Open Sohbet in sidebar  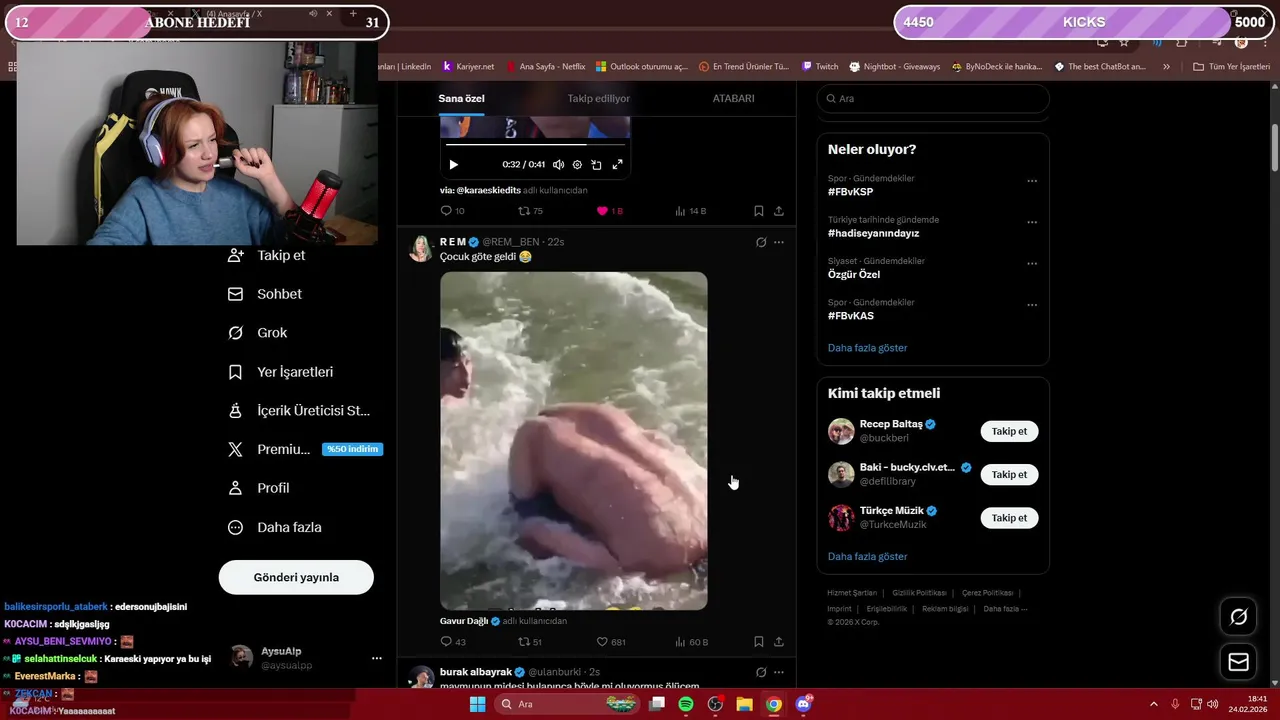(265, 294)
